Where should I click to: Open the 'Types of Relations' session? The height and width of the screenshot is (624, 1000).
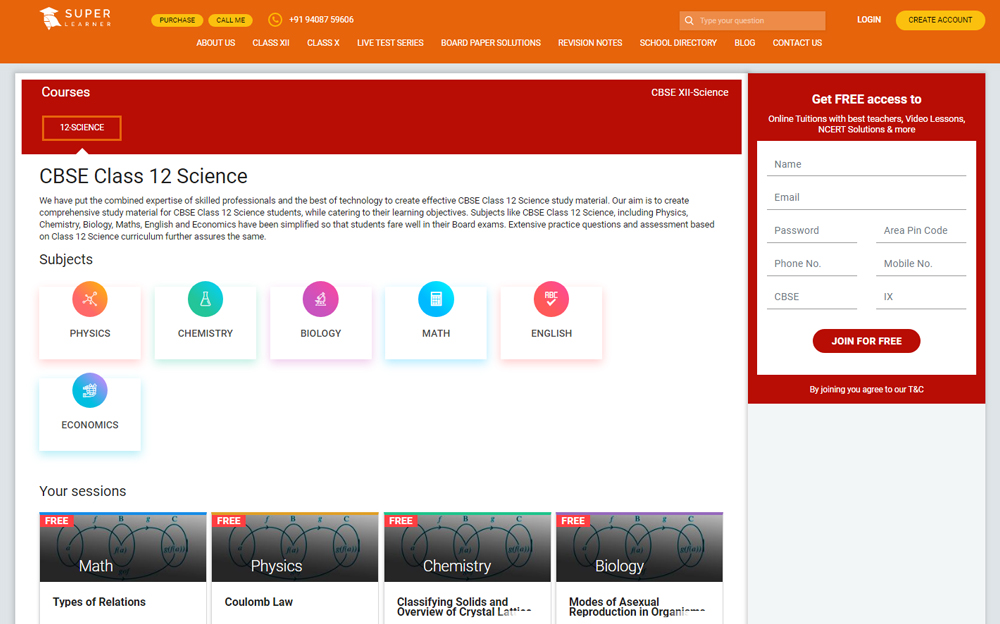coord(99,602)
